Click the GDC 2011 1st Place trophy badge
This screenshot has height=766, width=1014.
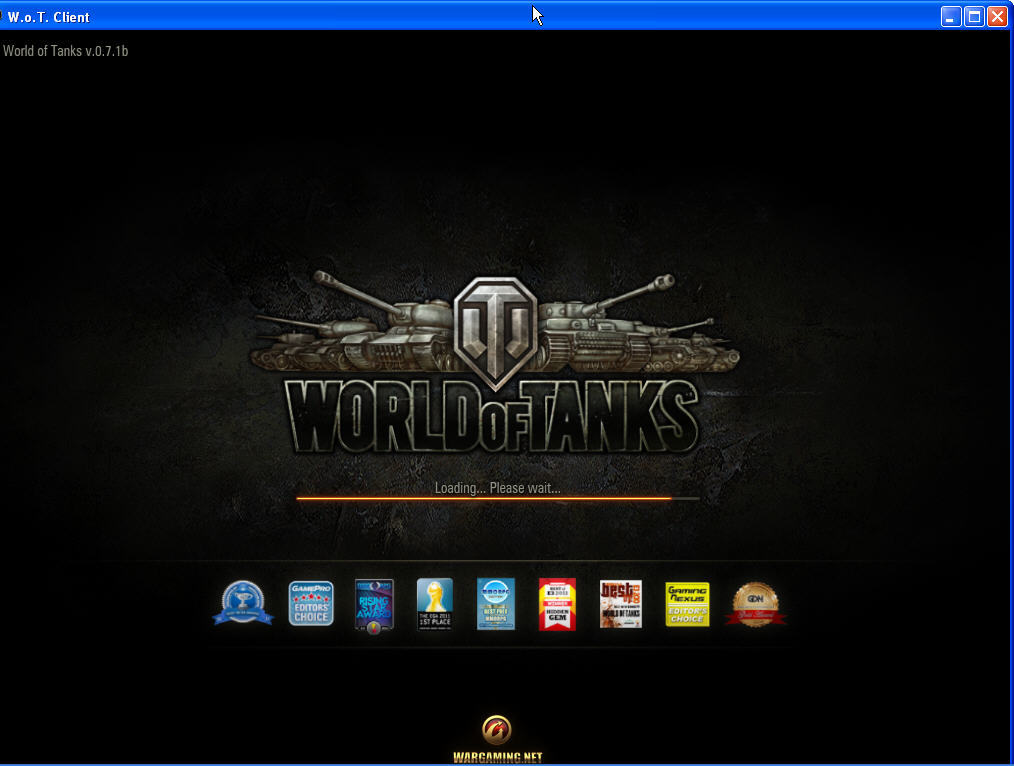(435, 604)
